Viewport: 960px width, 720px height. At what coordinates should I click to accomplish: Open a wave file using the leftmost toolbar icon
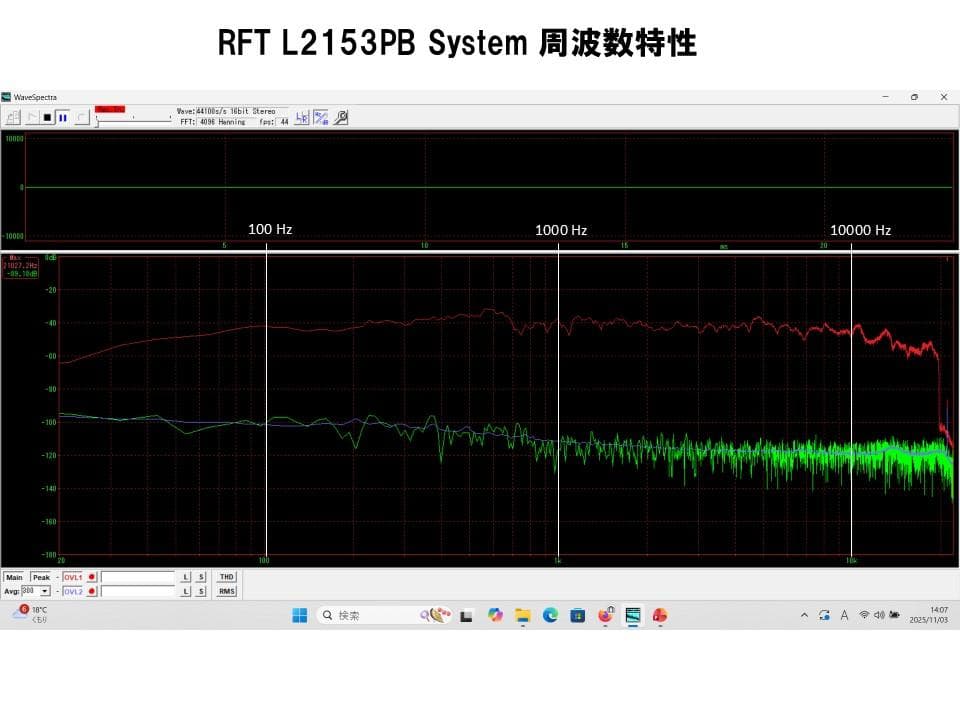pyautogui.click(x=12, y=118)
